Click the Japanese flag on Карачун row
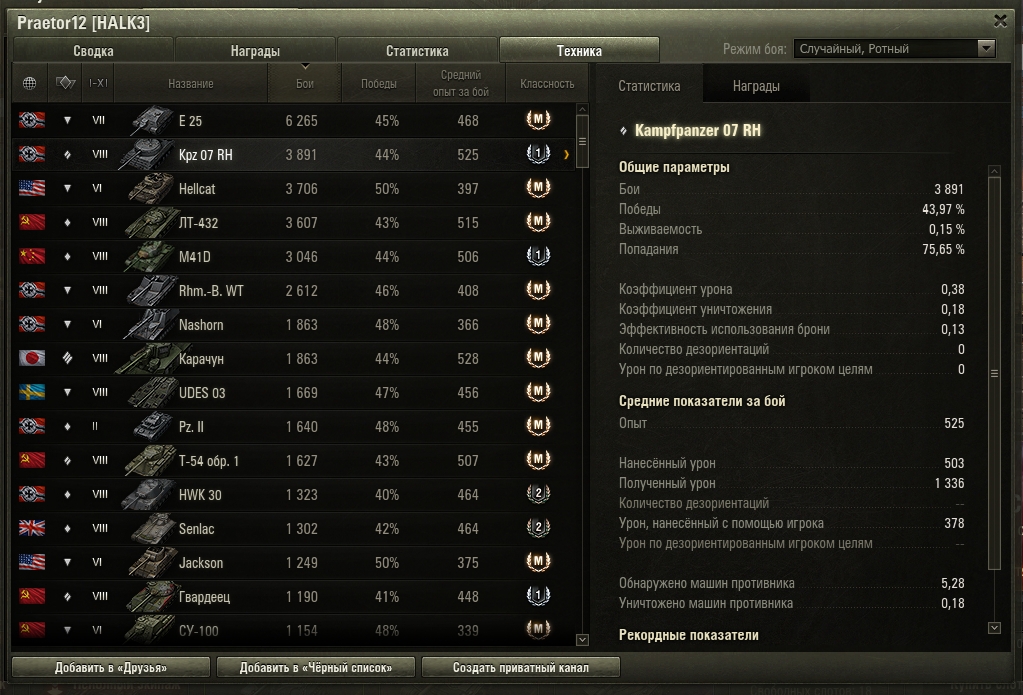This screenshot has height=695, width=1023. tap(32, 358)
